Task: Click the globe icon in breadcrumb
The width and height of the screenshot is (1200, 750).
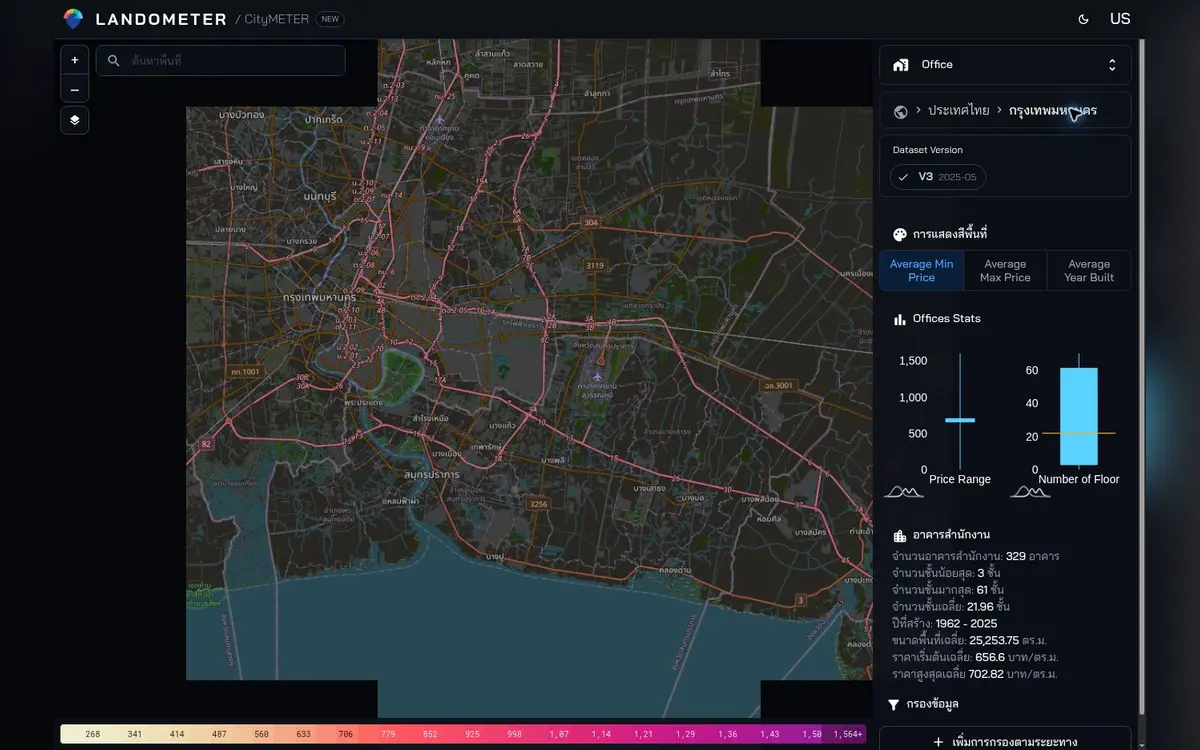Action: click(x=901, y=111)
